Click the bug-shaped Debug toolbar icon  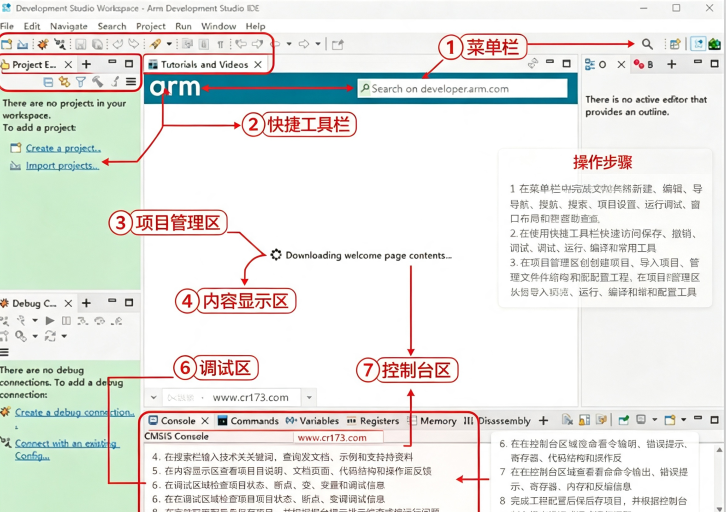point(43,44)
